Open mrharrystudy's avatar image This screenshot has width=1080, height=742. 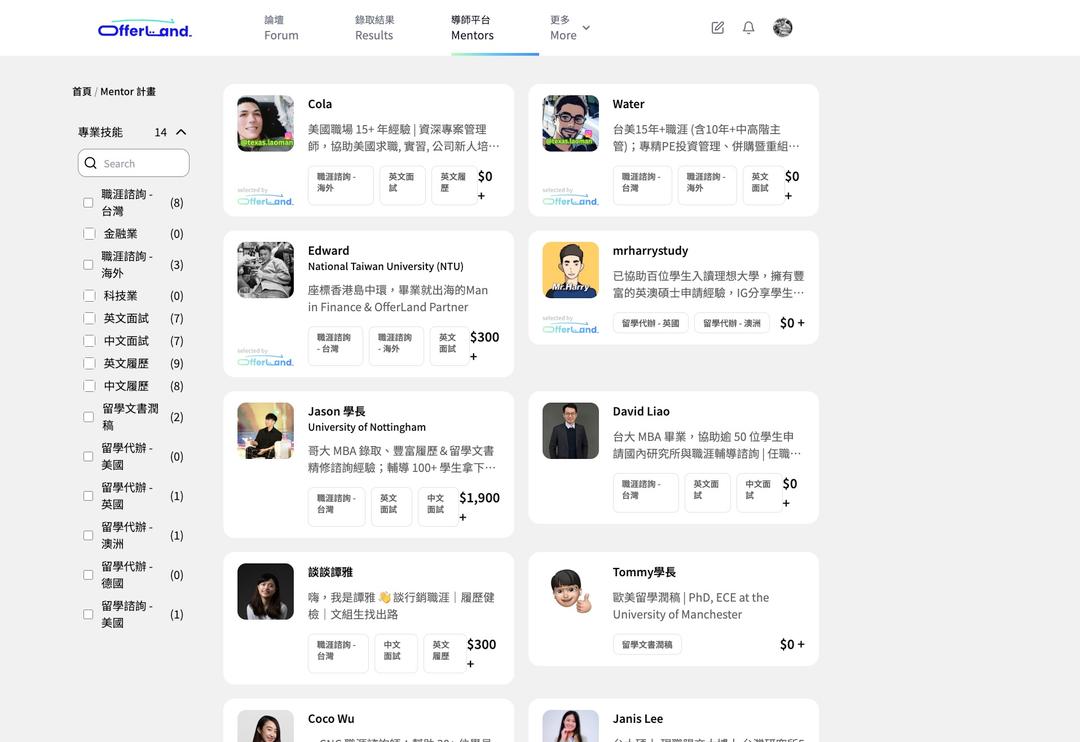coord(570,270)
